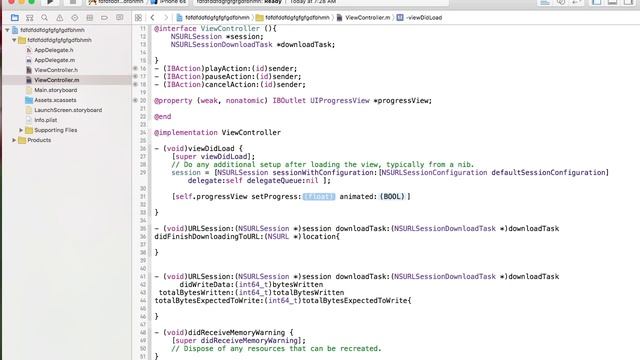Select Supporting Files group row
This screenshot has height=360, width=640.
coord(67,130)
